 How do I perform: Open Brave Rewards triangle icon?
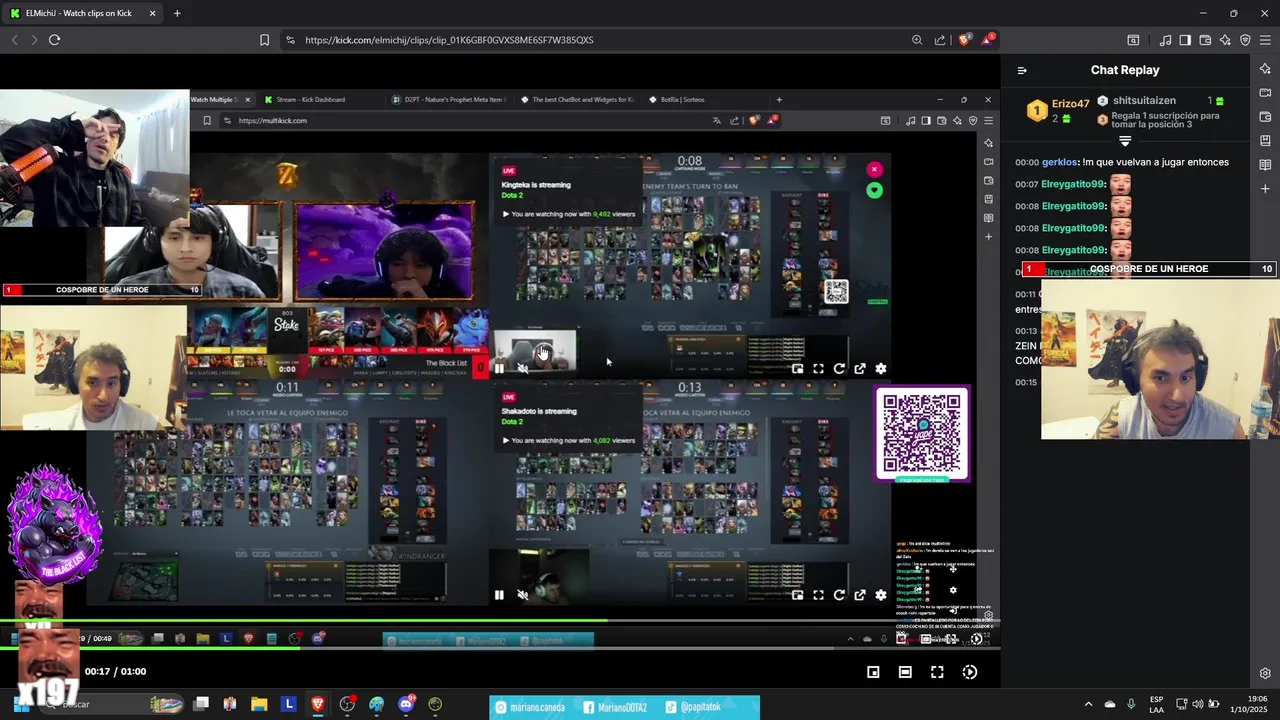click(x=988, y=40)
